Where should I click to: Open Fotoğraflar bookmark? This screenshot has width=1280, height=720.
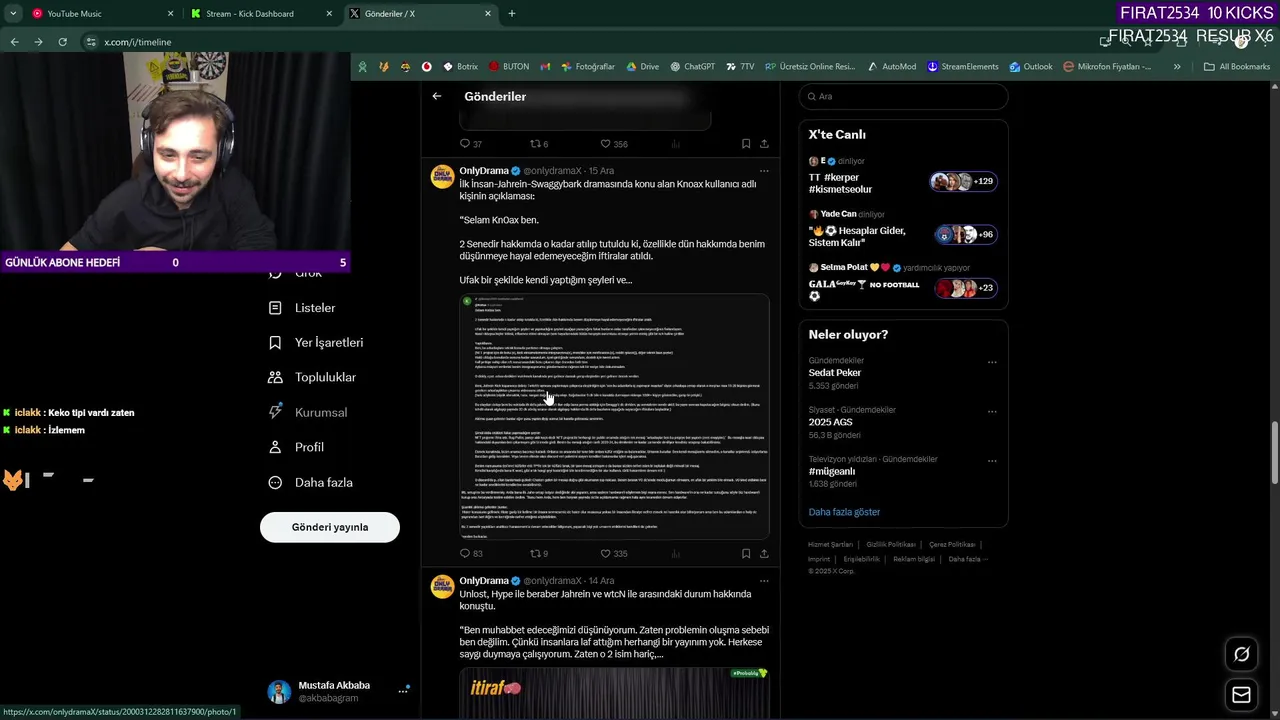click(588, 67)
